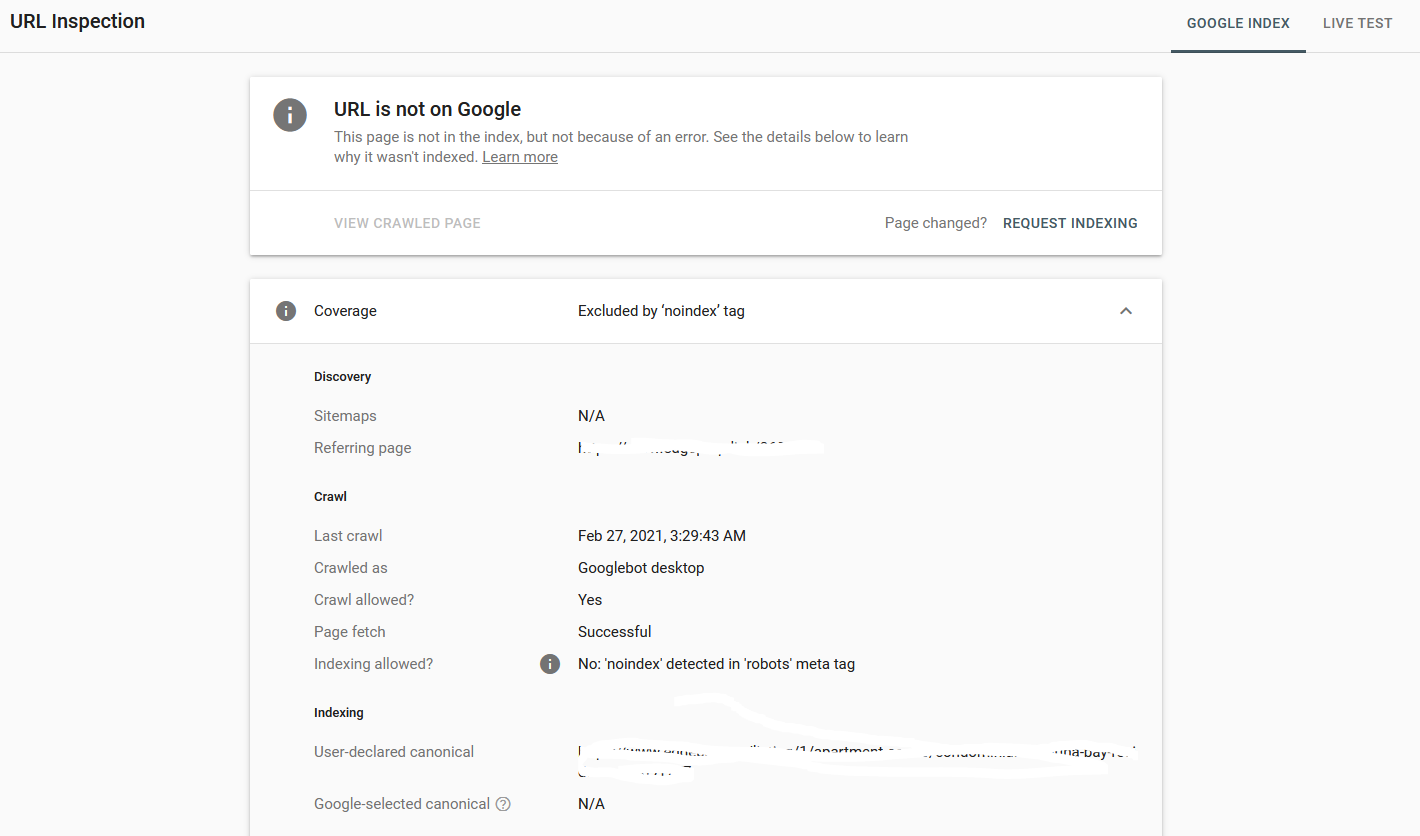Viewport: 1420px width, 836px height.
Task: Collapse the Coverage section chevron
Action: point(1126,311)
